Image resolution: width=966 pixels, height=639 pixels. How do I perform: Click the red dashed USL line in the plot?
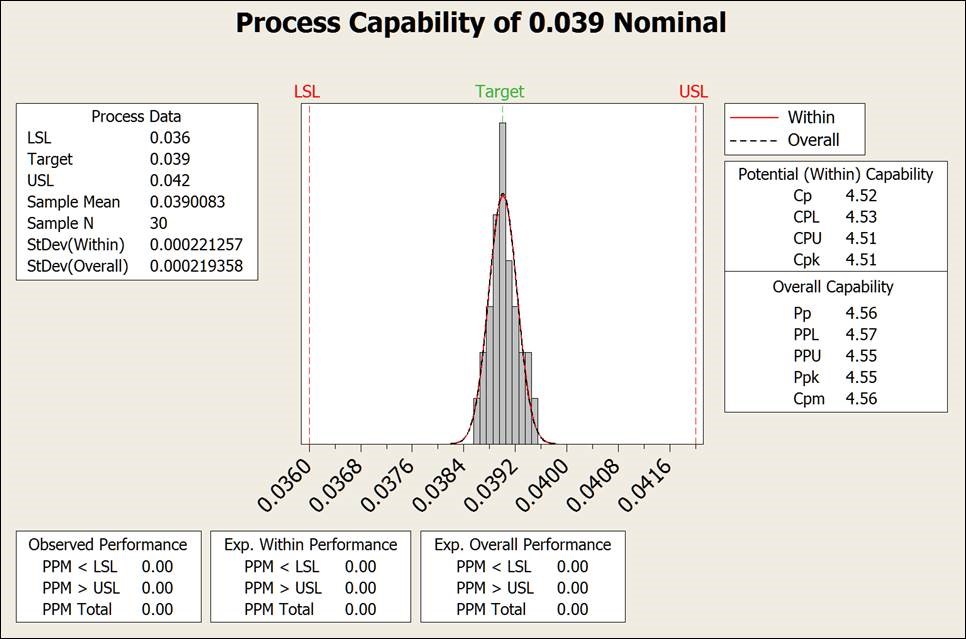coord(696,274)
